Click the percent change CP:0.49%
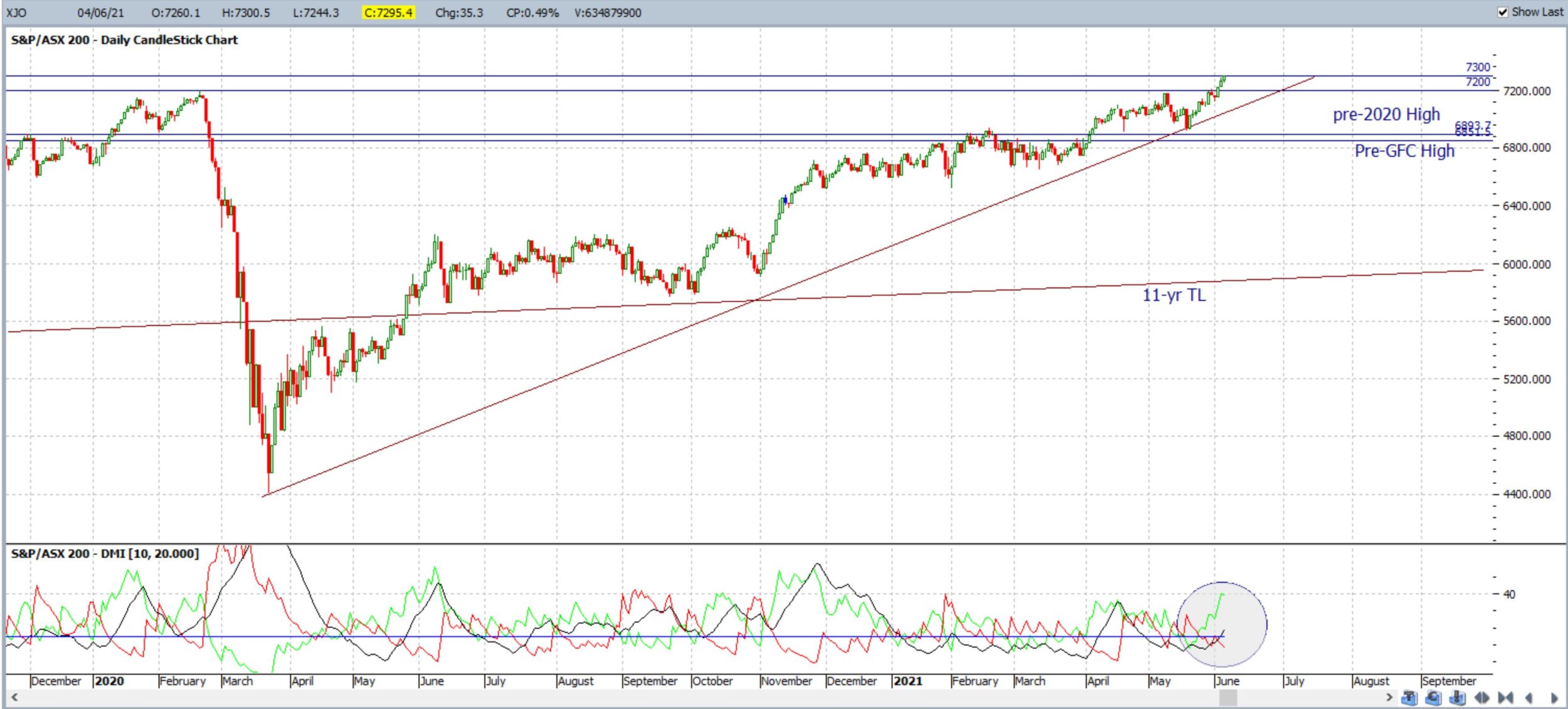Screen dimensions: 1568x709 pos(532,13)
